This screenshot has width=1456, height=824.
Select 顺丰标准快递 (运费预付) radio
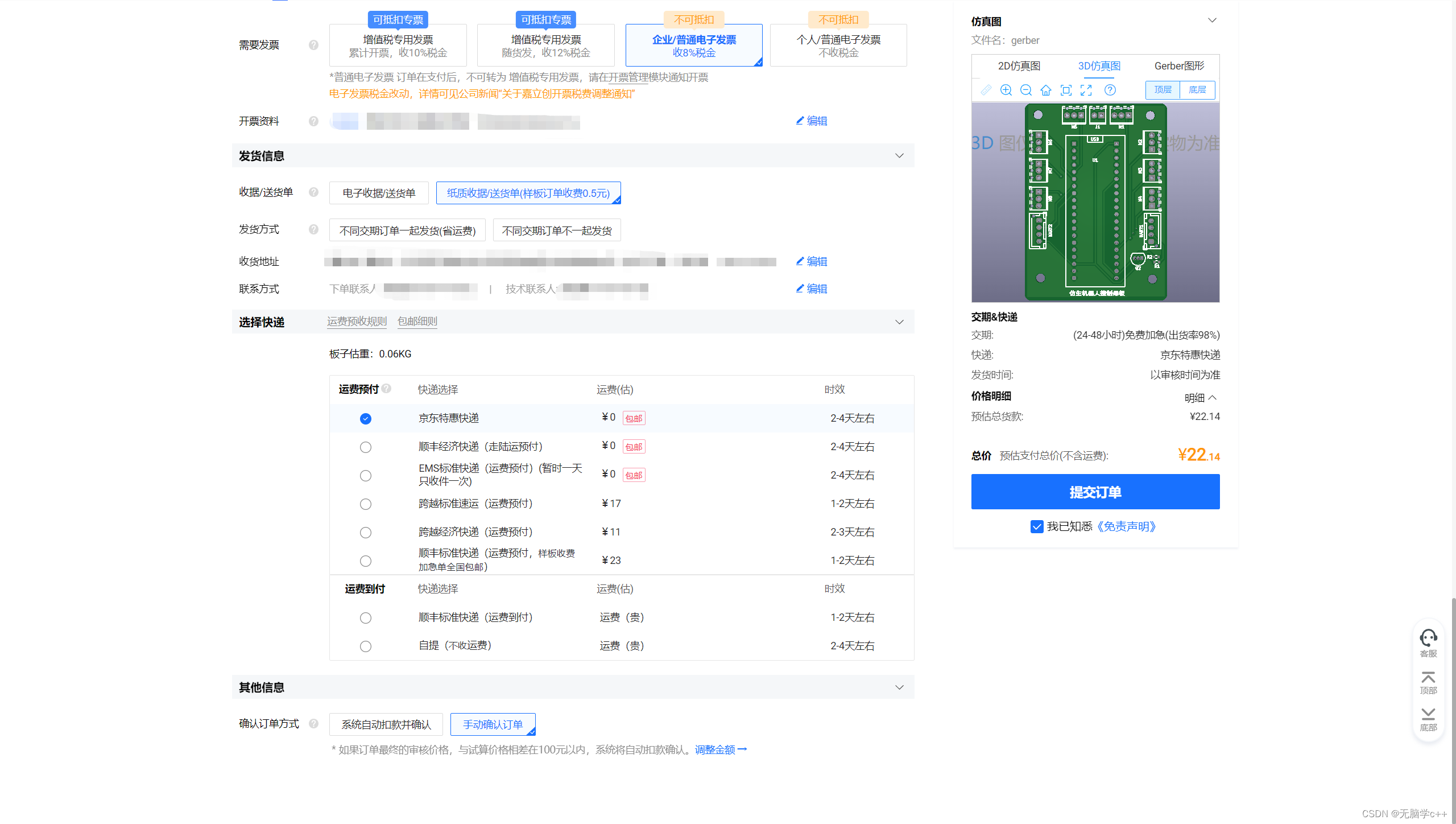click(366, 561)
